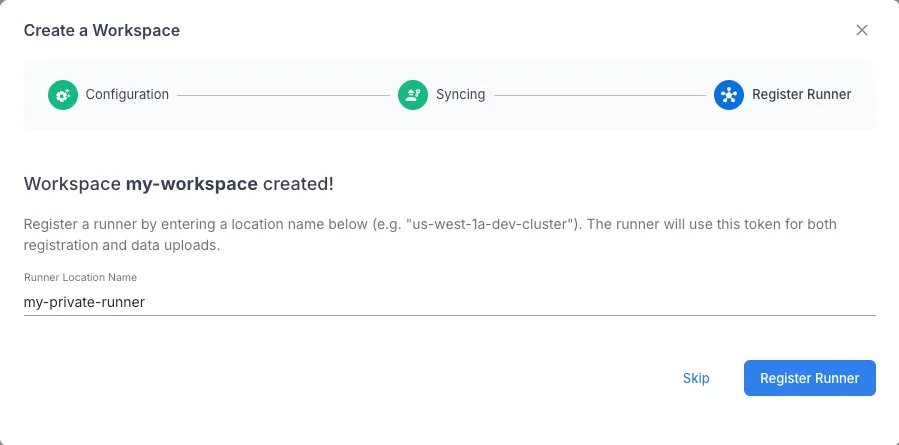The height and width of the screenshot is (445, 899).
Task: Click the runner registration instruction paragraph
Action: click(x=430, y=235)
